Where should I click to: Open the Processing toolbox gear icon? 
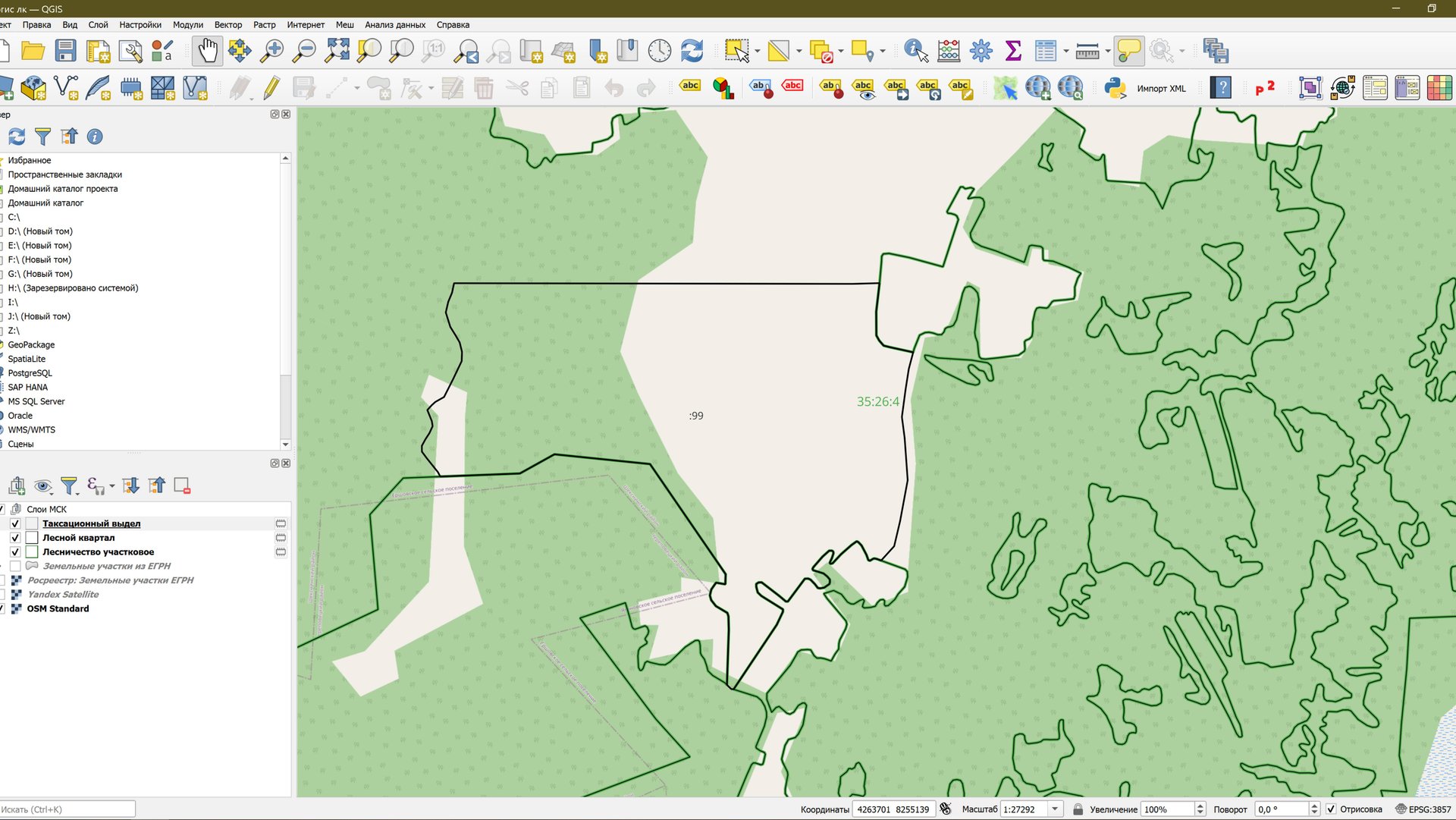(x=981, y=51)
